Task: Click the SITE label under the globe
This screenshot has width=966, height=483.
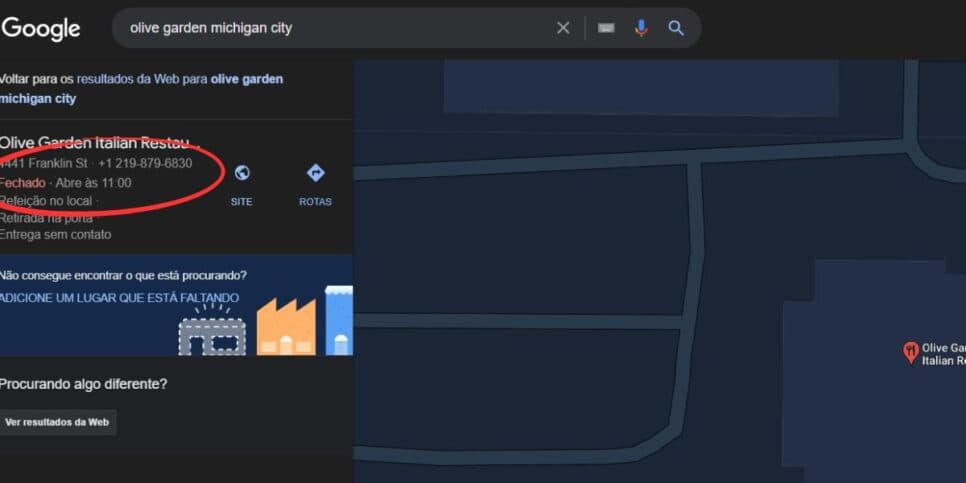Action: click(x=242, y=202)
